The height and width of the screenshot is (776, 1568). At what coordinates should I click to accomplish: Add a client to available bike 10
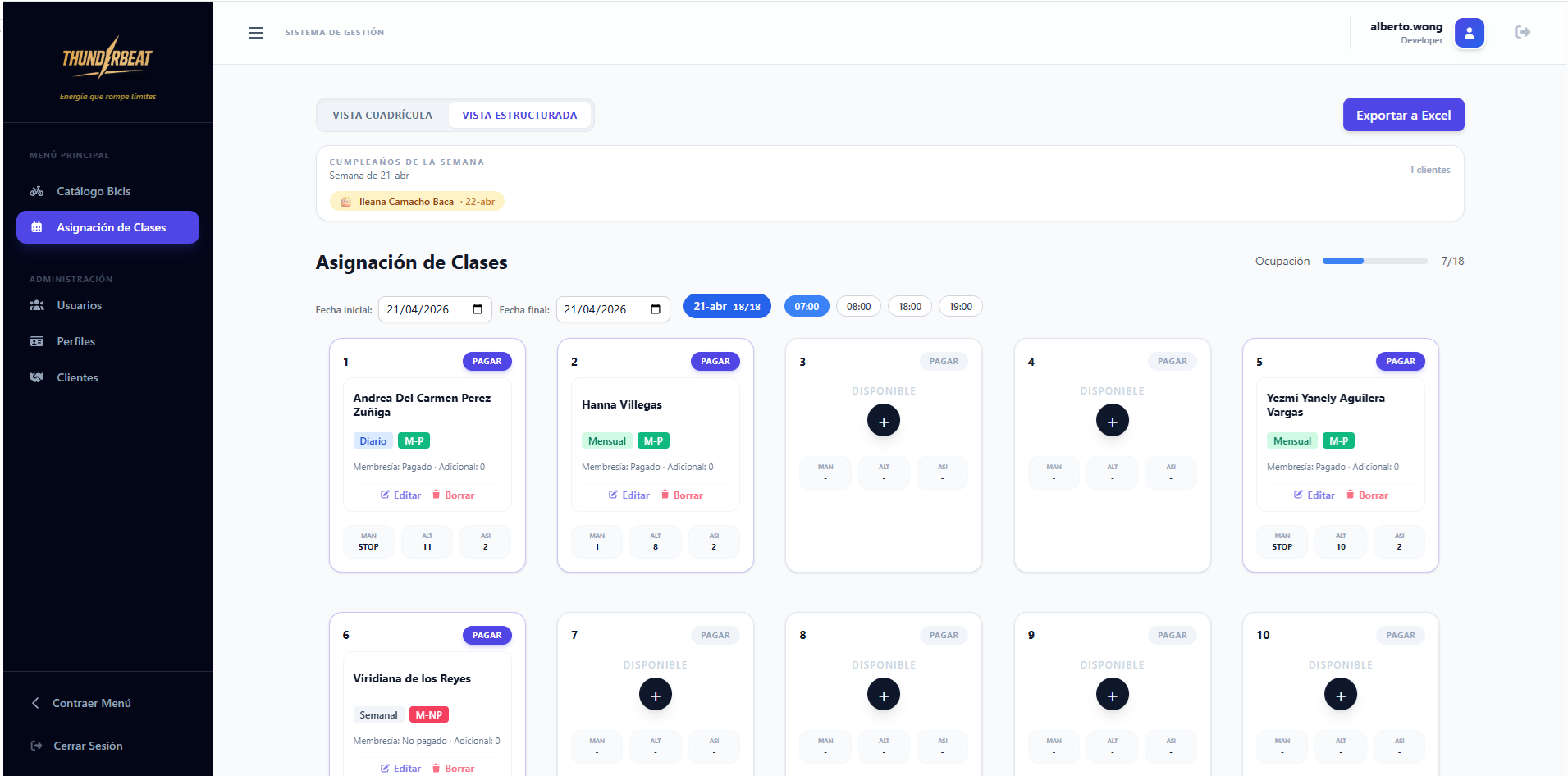point(1341,695)
